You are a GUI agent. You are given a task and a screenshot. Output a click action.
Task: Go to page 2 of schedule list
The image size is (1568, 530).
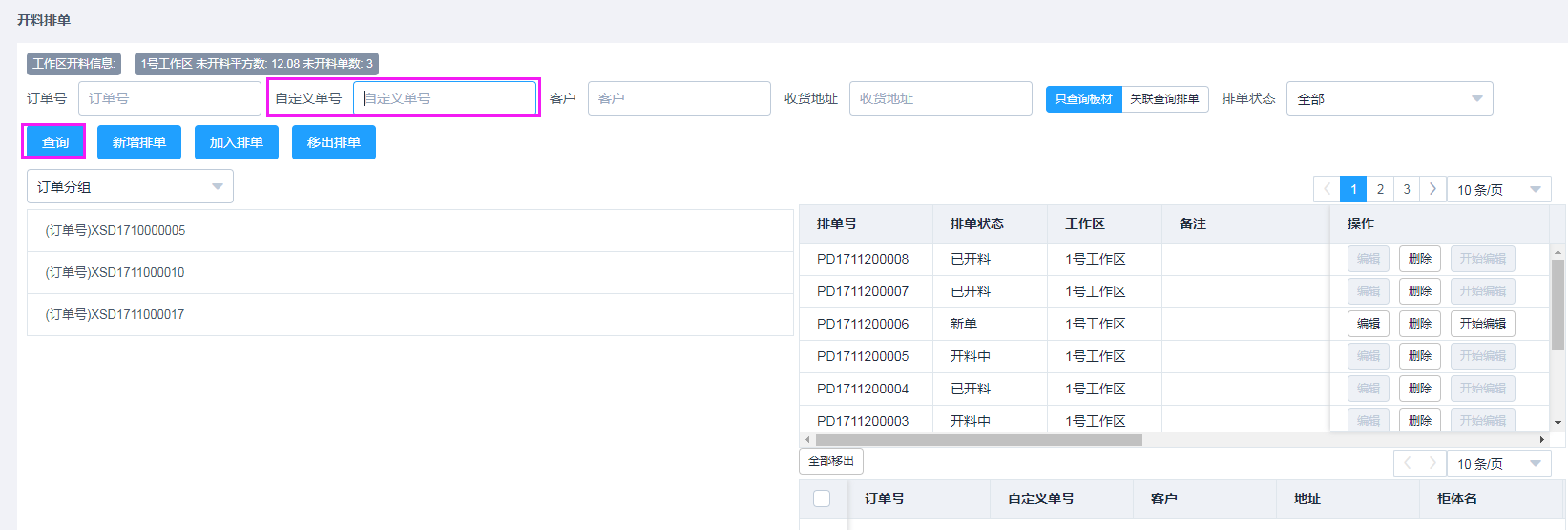coord(1380,190)
